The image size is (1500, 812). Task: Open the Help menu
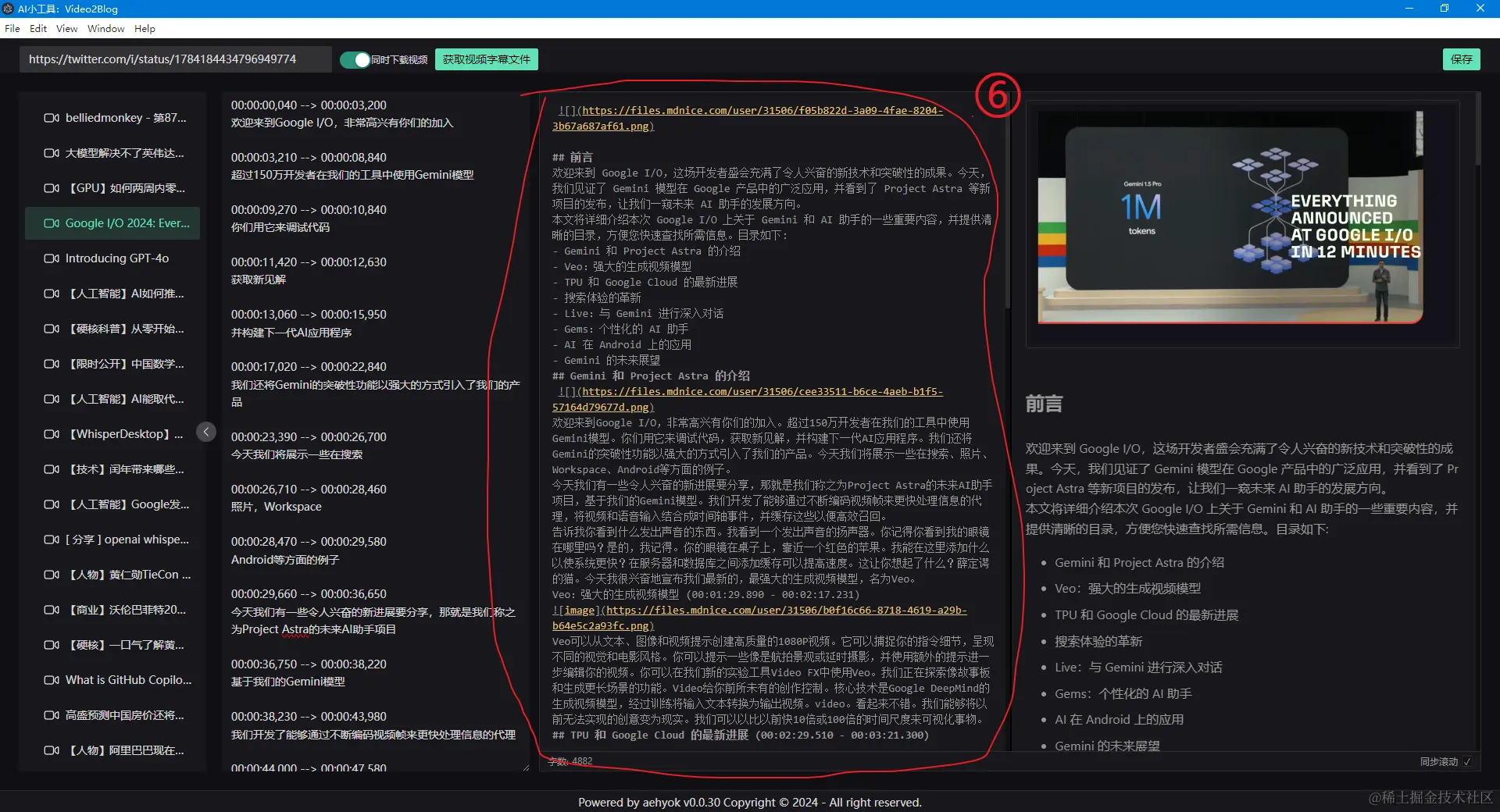click(x=145, y=28)
